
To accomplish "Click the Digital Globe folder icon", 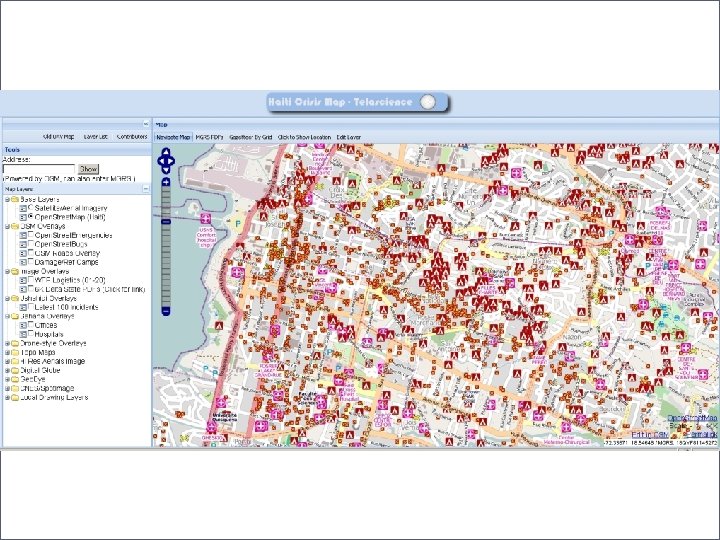I will (15, 370).
